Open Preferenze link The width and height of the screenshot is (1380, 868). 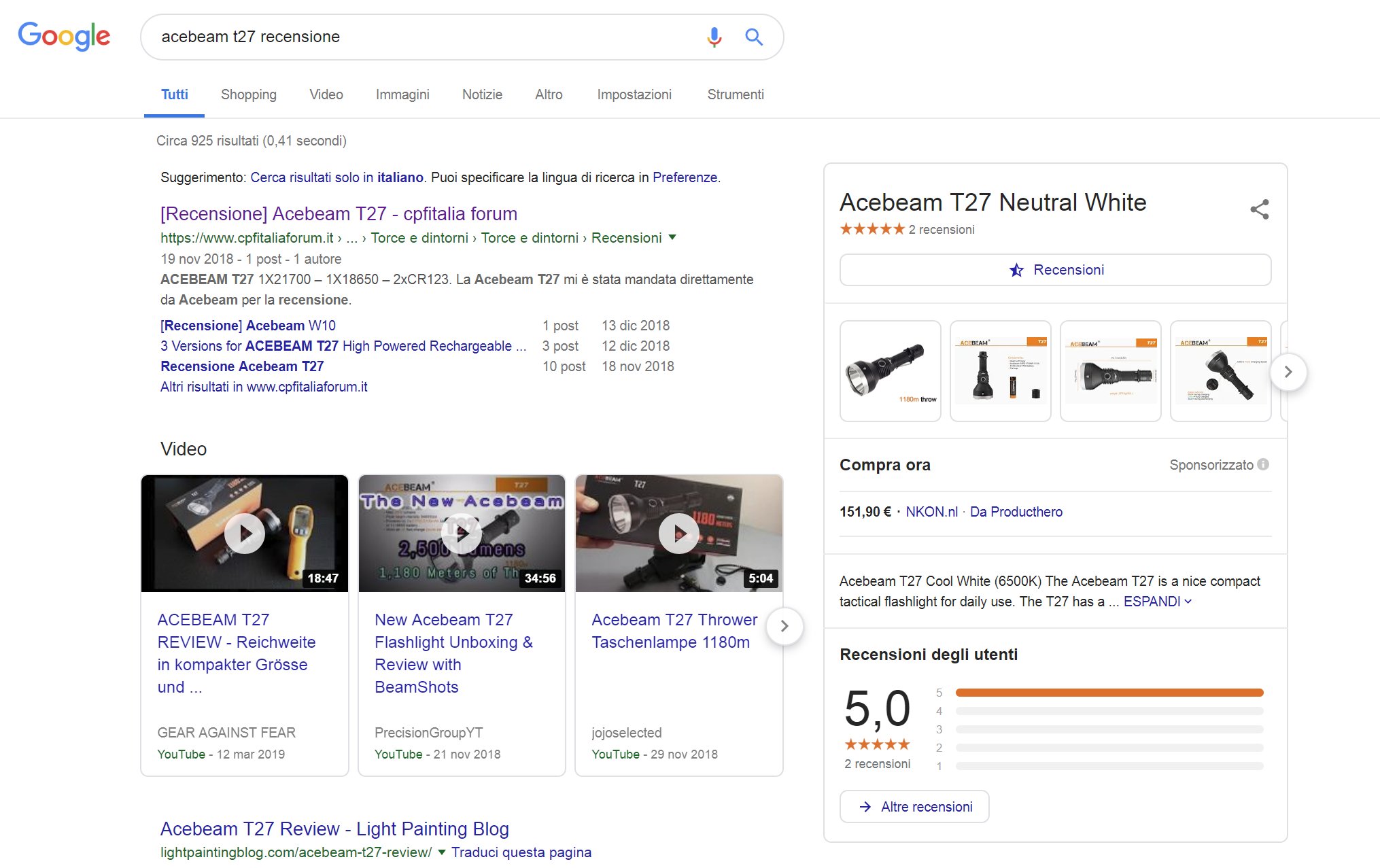tap(685, 177)
